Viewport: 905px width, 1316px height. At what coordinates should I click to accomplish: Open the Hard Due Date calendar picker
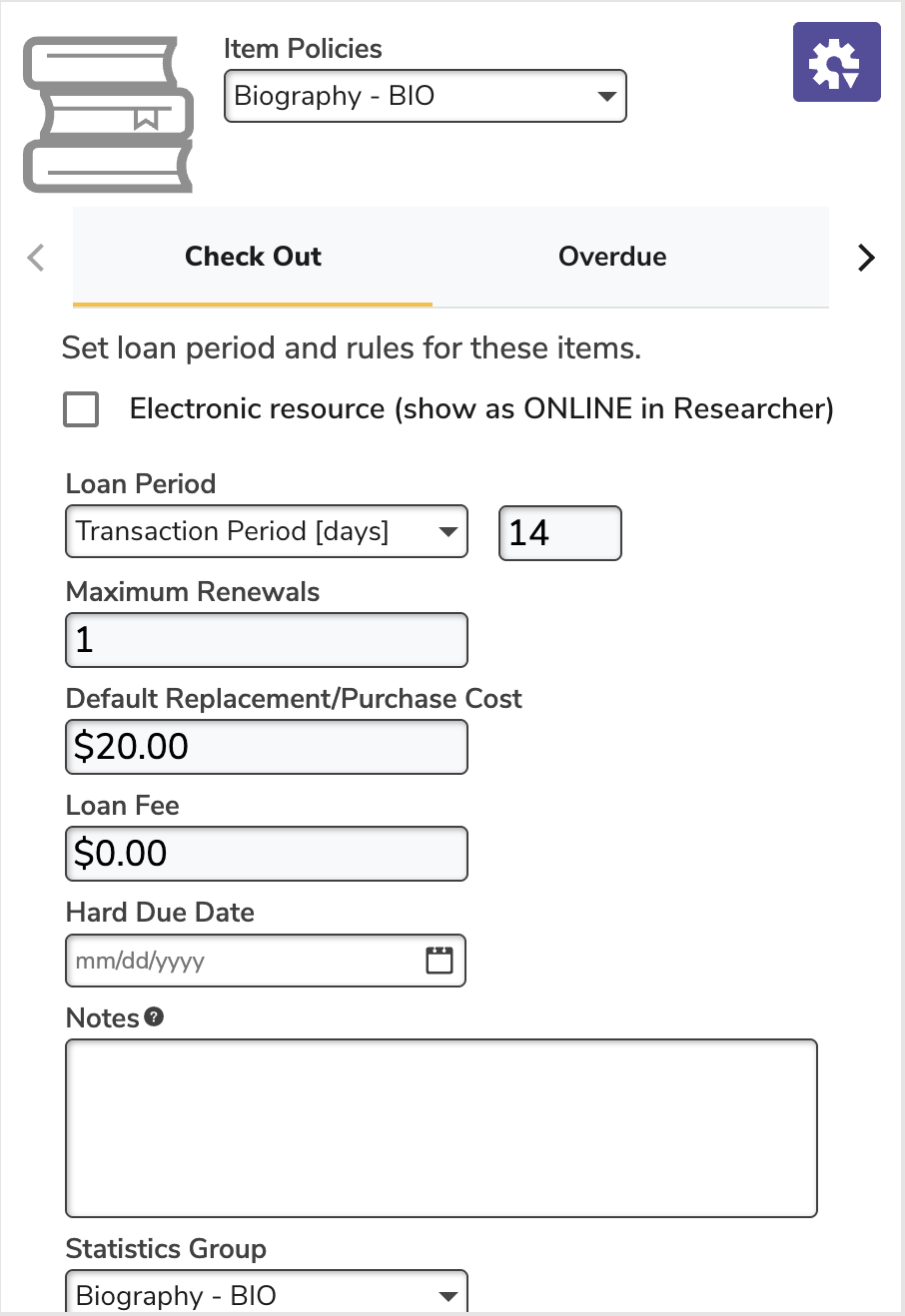coord(440,961)
